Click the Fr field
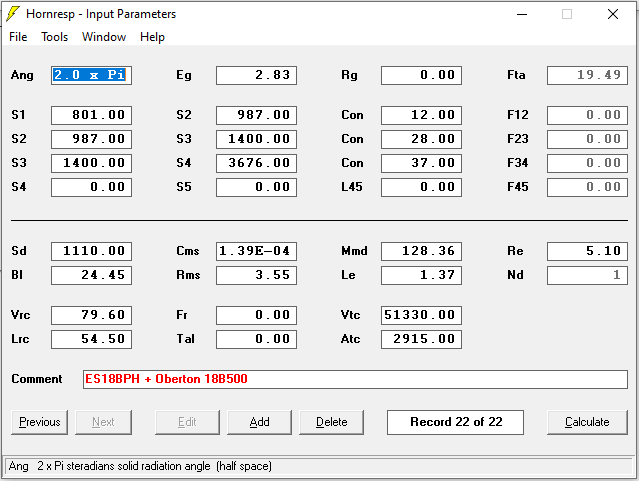Screen dimensions: 639x481 [256, 316]
